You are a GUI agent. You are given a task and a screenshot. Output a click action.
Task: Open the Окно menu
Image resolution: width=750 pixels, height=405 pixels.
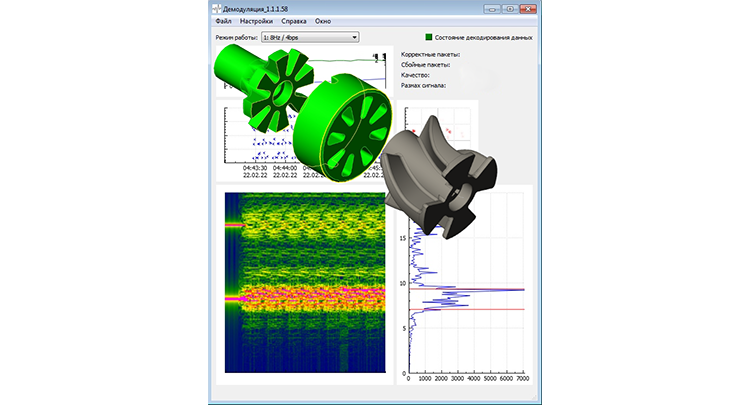pyautogui.click(x=323, y=21)
